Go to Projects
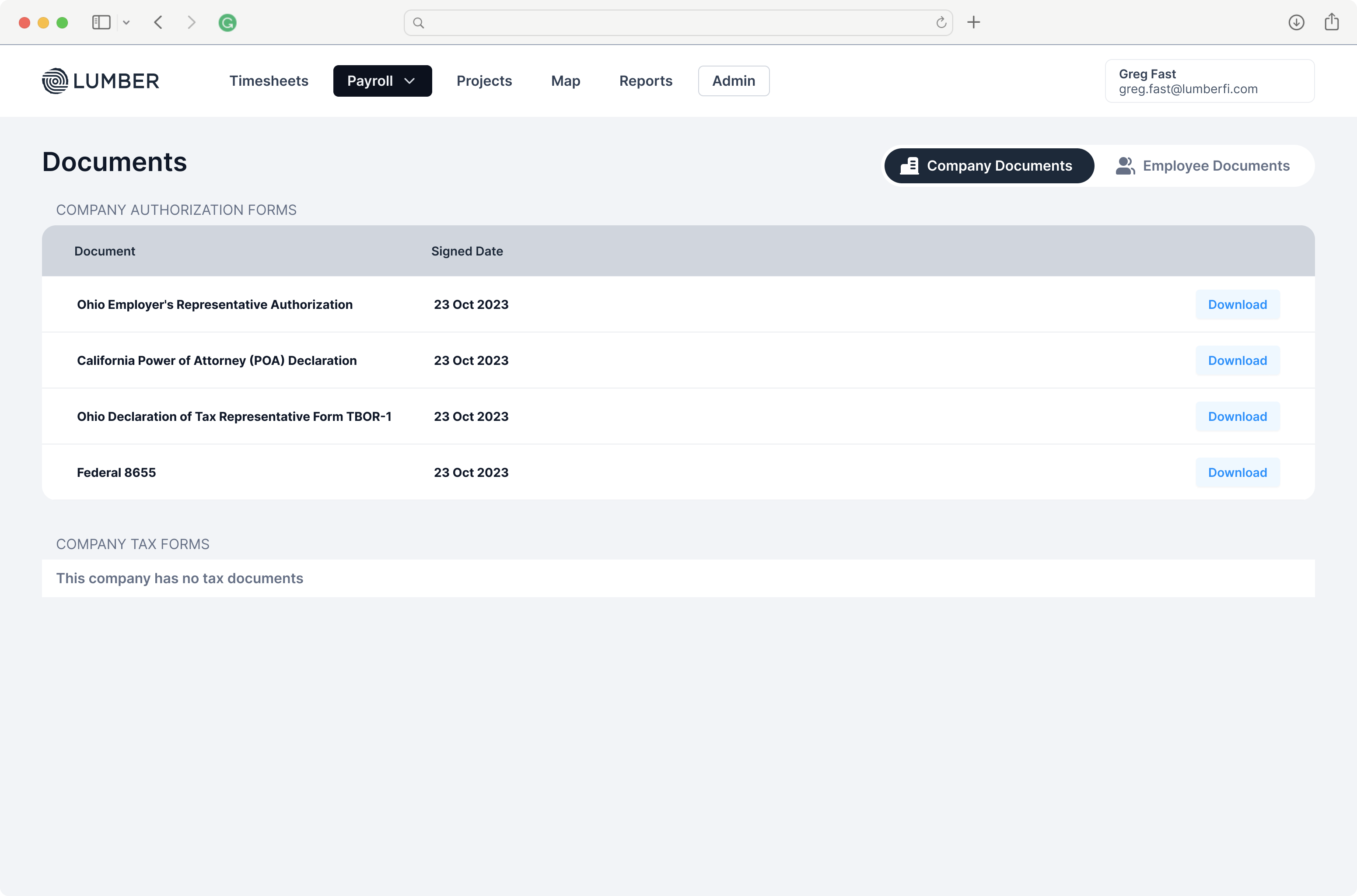Screen dimensions: 1357x896 click(484, 80)
